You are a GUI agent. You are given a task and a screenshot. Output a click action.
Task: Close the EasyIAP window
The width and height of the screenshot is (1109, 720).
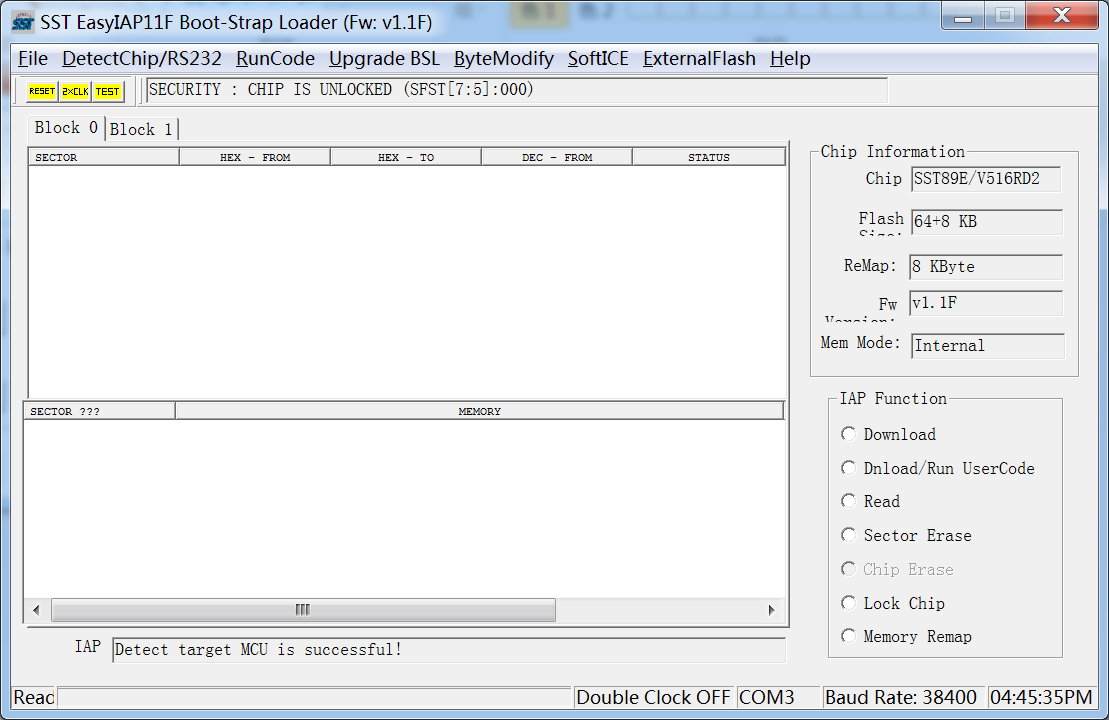coord(1061,16)
